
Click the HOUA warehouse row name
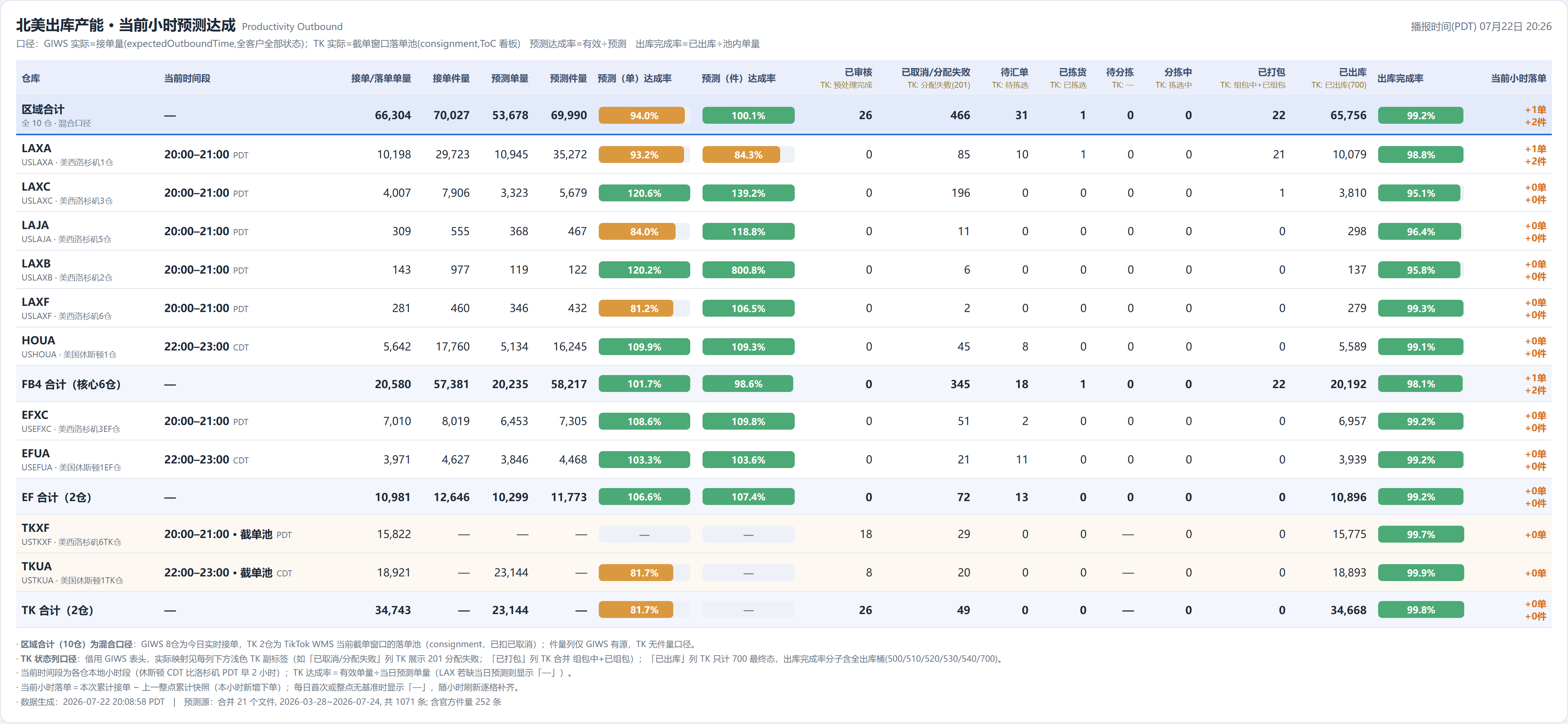[38, 341]
